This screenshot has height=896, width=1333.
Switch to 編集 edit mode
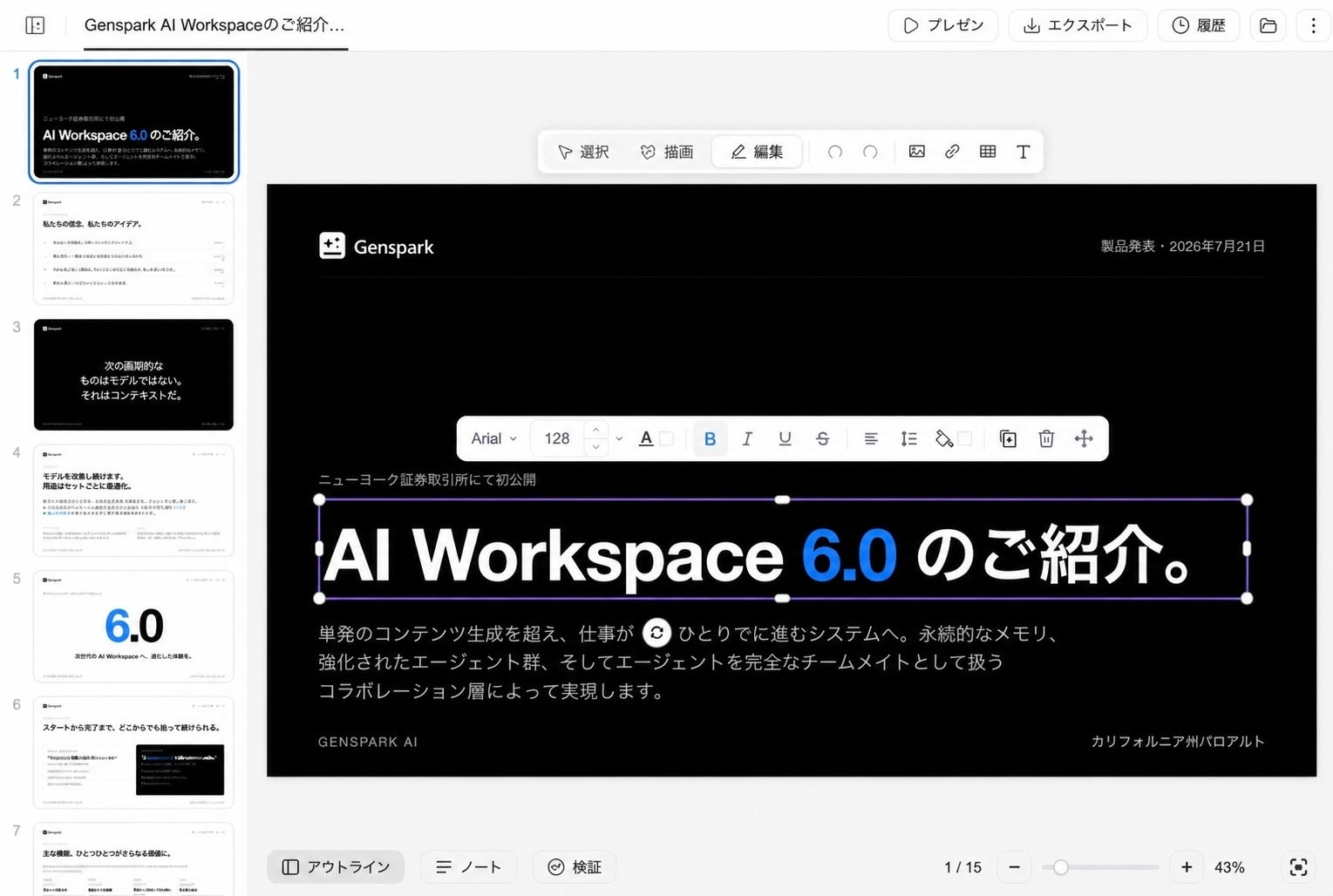[x=757, y=152]
